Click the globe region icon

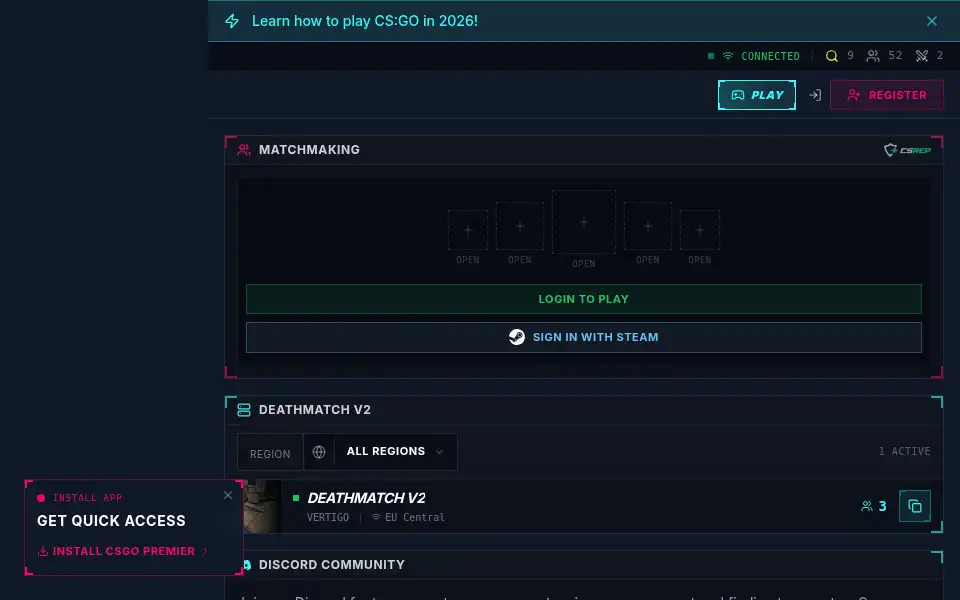coord(319,452)
